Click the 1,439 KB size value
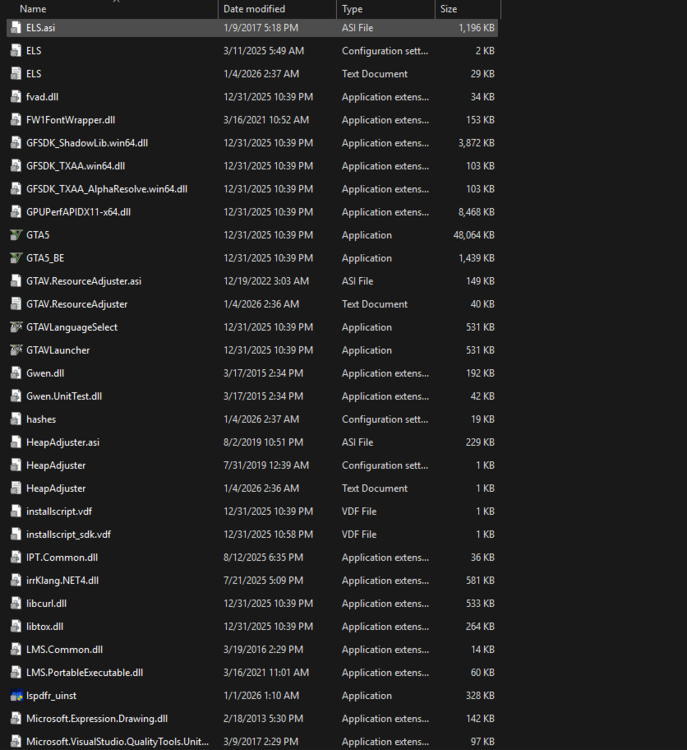Screen dimensions: 687x750 [x=476, y=258]
